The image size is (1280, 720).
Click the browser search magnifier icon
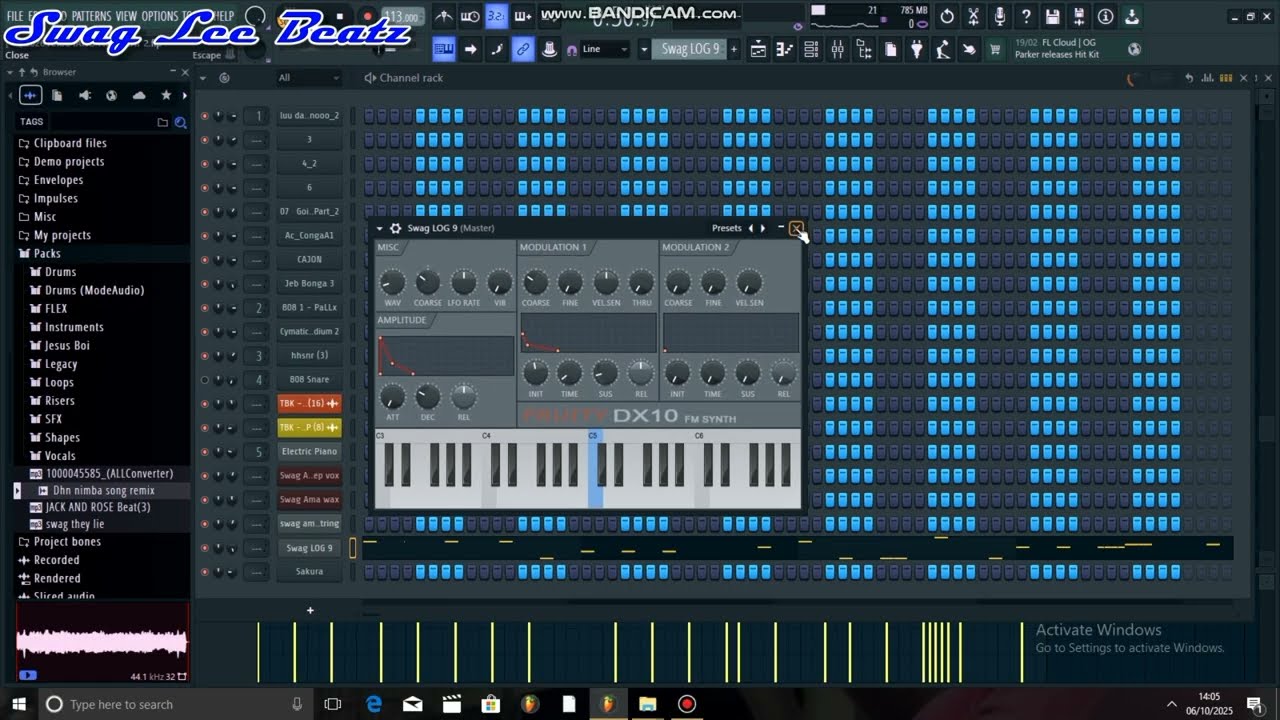tap(181, 122)
